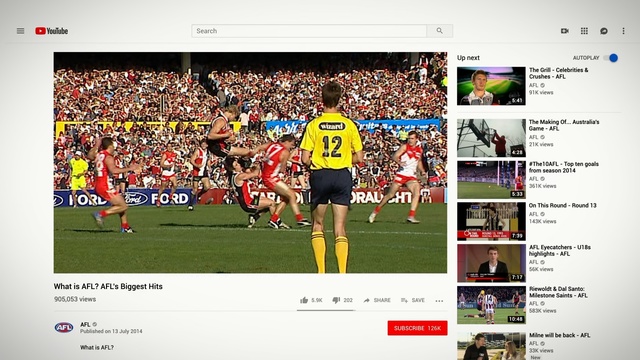Select title 'Milne will be back - AFL'
The width and height of the screenshot is (640, 360).
tap(560, 335)
